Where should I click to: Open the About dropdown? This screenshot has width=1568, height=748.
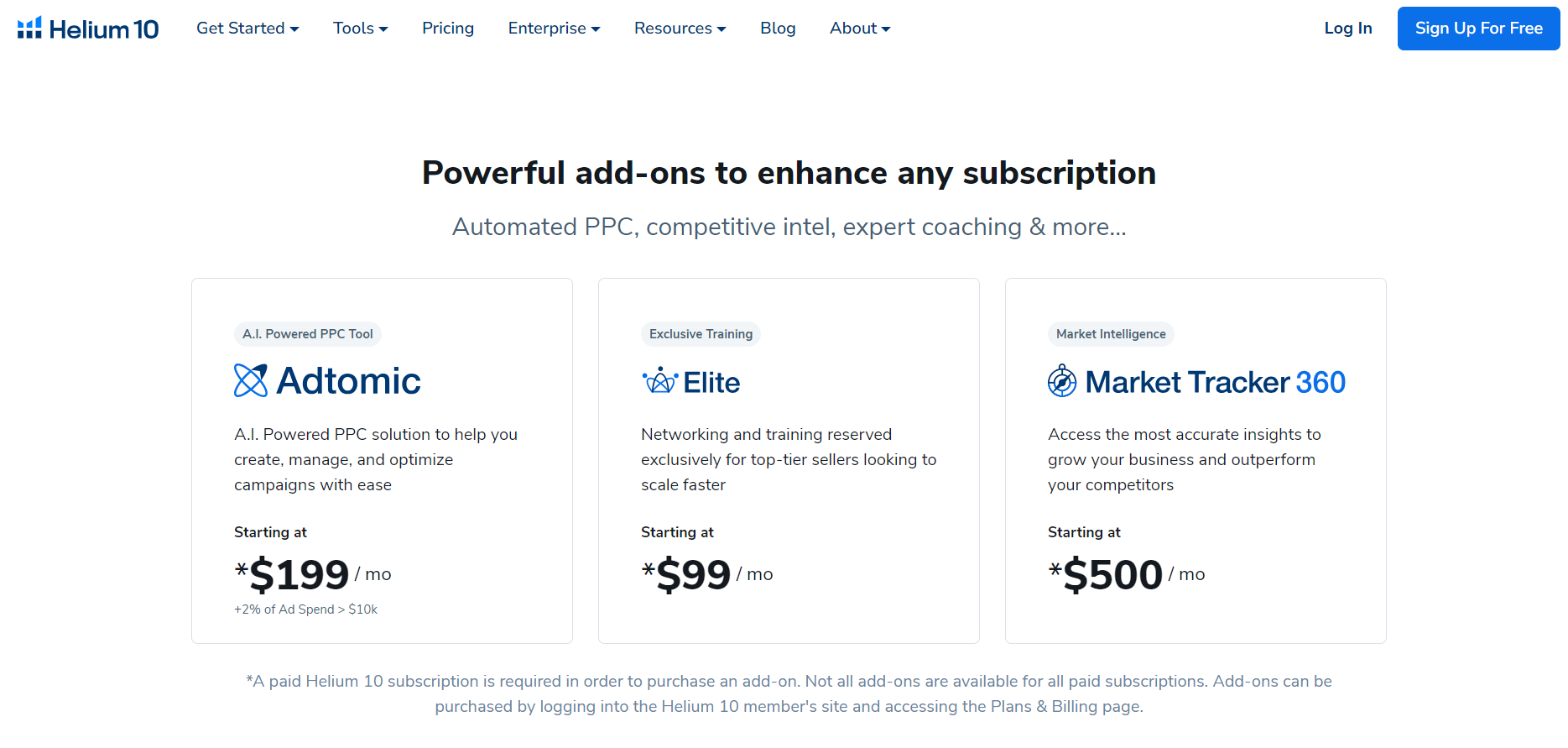[x=859, y=28]
